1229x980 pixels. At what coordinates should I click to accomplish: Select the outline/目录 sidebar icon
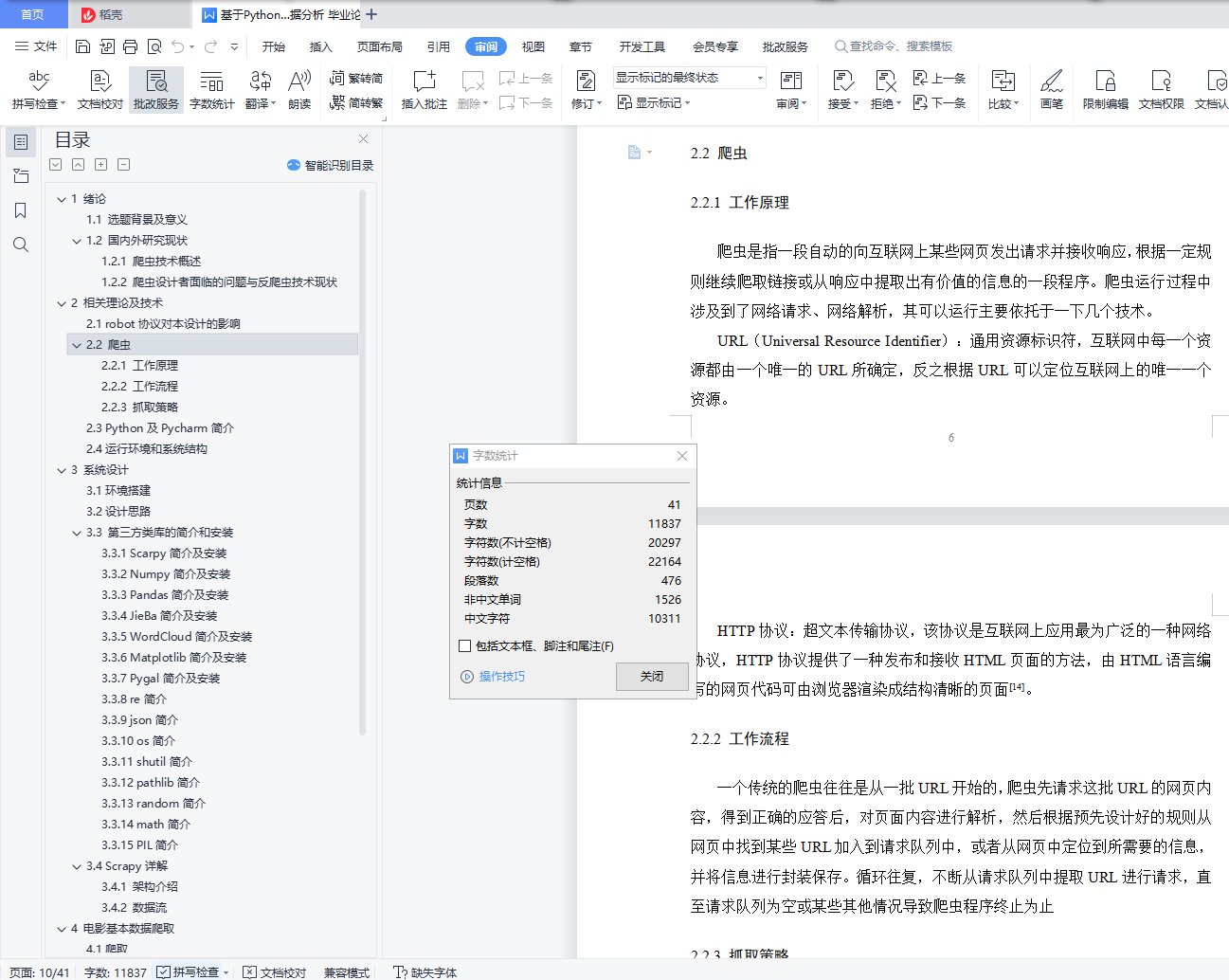tap(20, 142)
